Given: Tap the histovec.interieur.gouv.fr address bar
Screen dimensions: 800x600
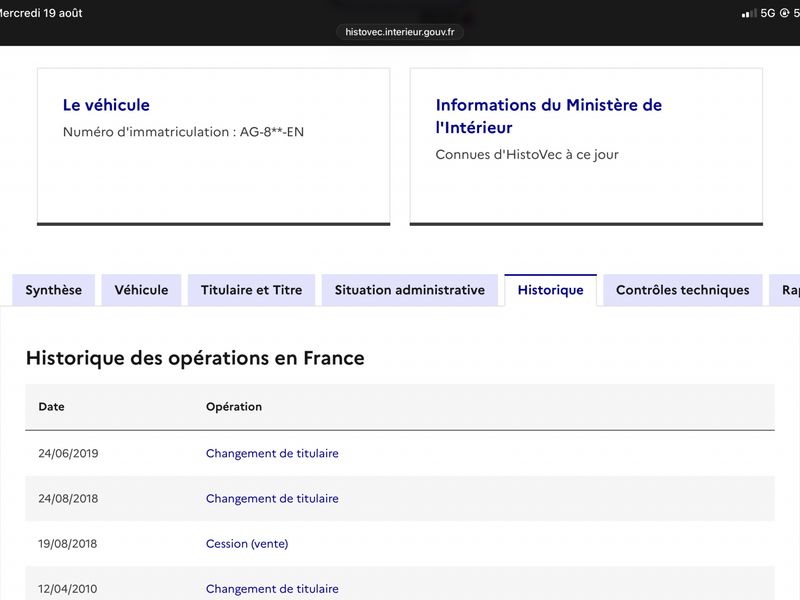Looking at the screenshot, I should coord(399,32).
